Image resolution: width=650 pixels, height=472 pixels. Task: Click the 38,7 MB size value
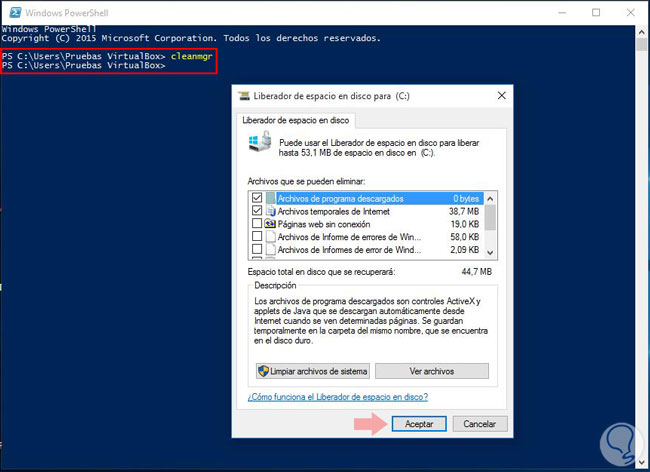click(464, 211)
